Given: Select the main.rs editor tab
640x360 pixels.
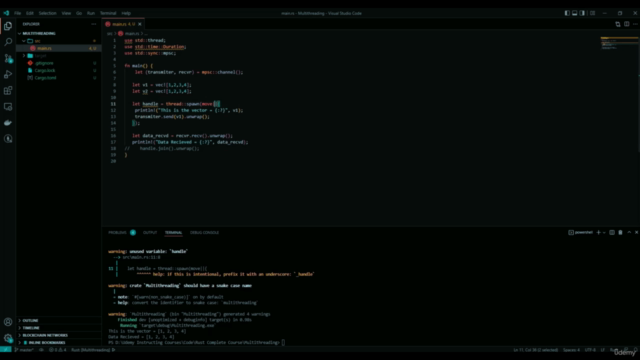Looking at the screenshot, I should pyautogui.click(x=123, y=24).
